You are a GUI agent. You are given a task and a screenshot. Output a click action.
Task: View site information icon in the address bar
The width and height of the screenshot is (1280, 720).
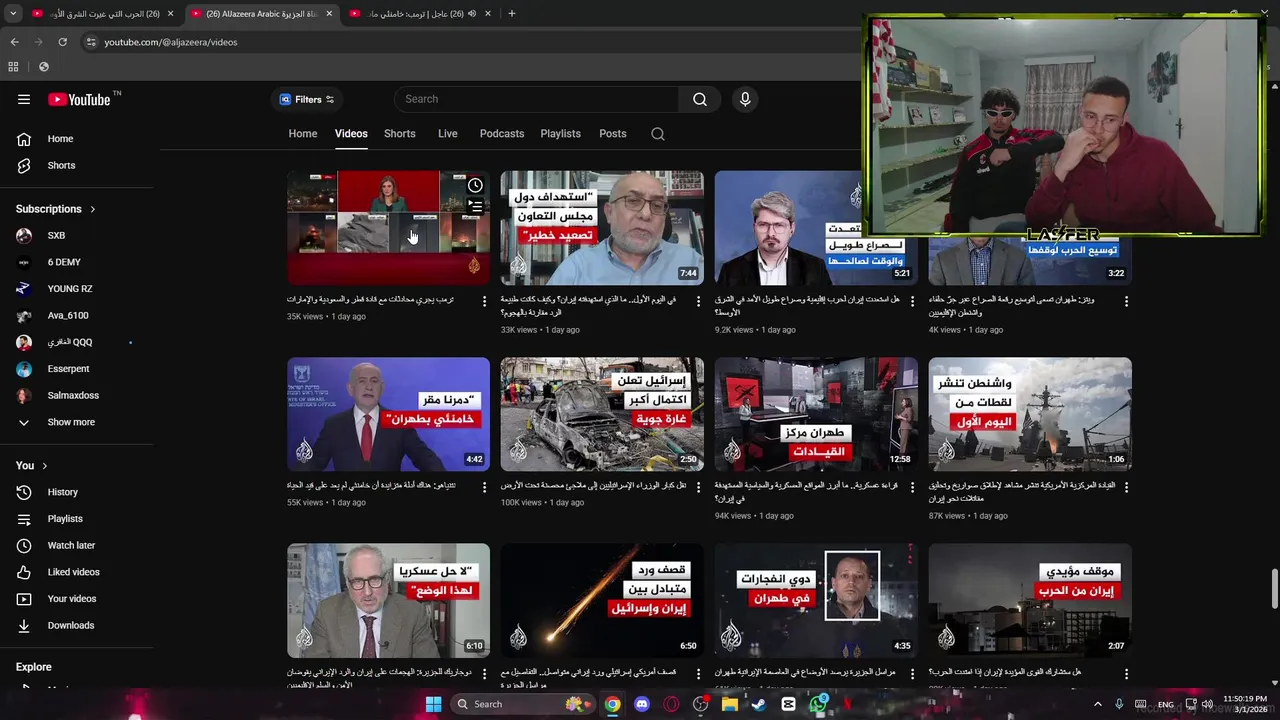(91, 42)
